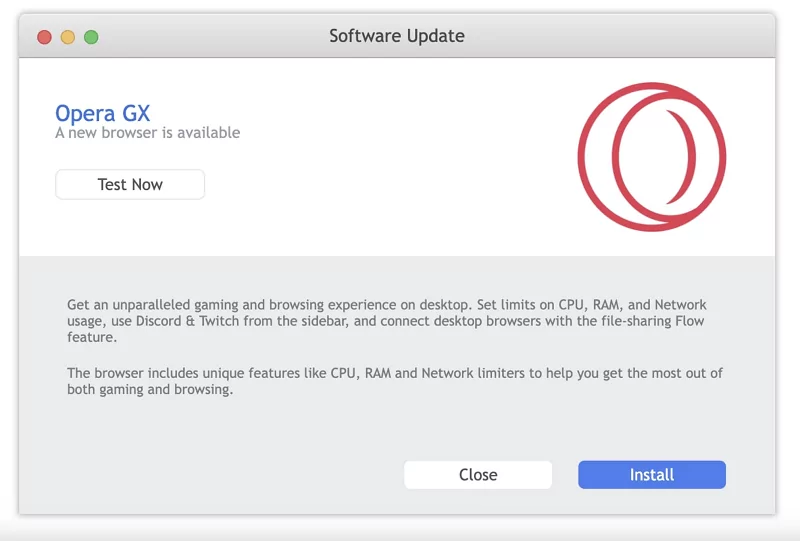This screenshot has width=800, height=541.
Task: Minimize the window with the yellow button
Action: [68, 37]
